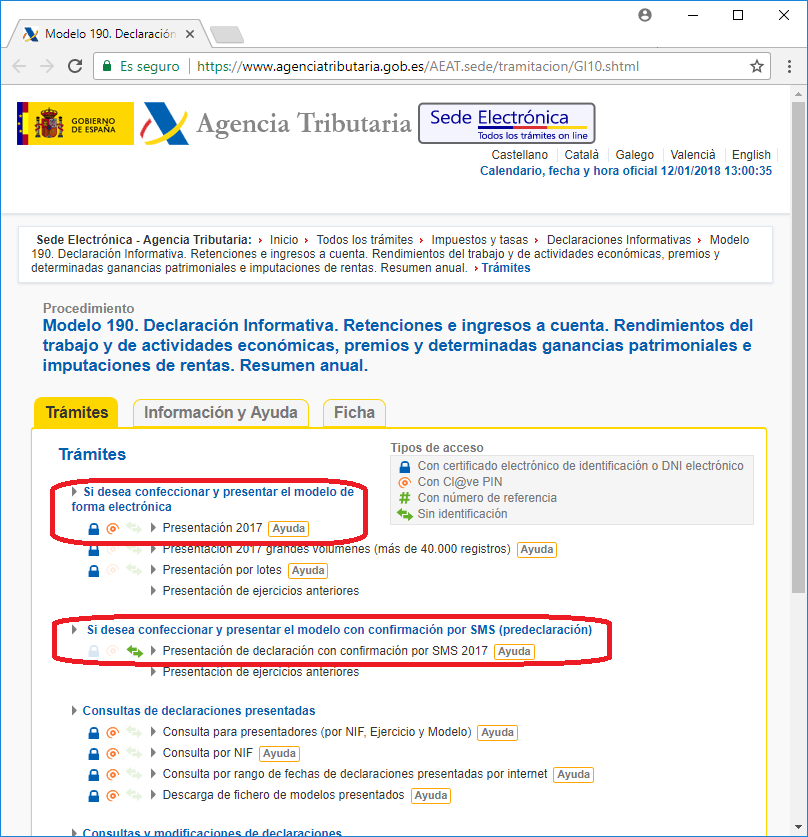The height and width of the screenshot is (837, 808).
Task: Switch to the Información y Ayuda tab
Action: click(x=220, y=413)
